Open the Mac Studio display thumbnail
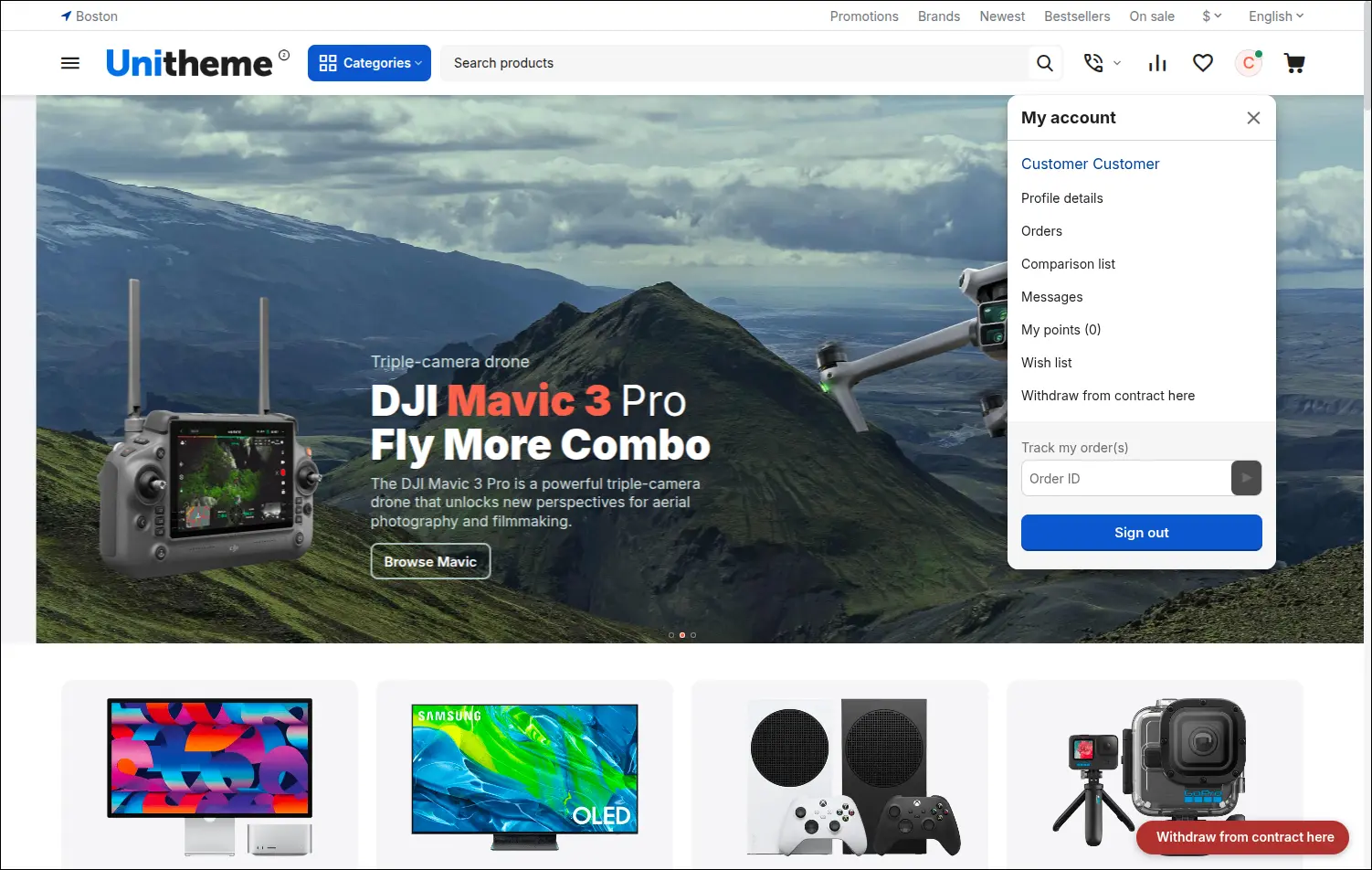The image size is (1372, 870). tap(209, 777)
